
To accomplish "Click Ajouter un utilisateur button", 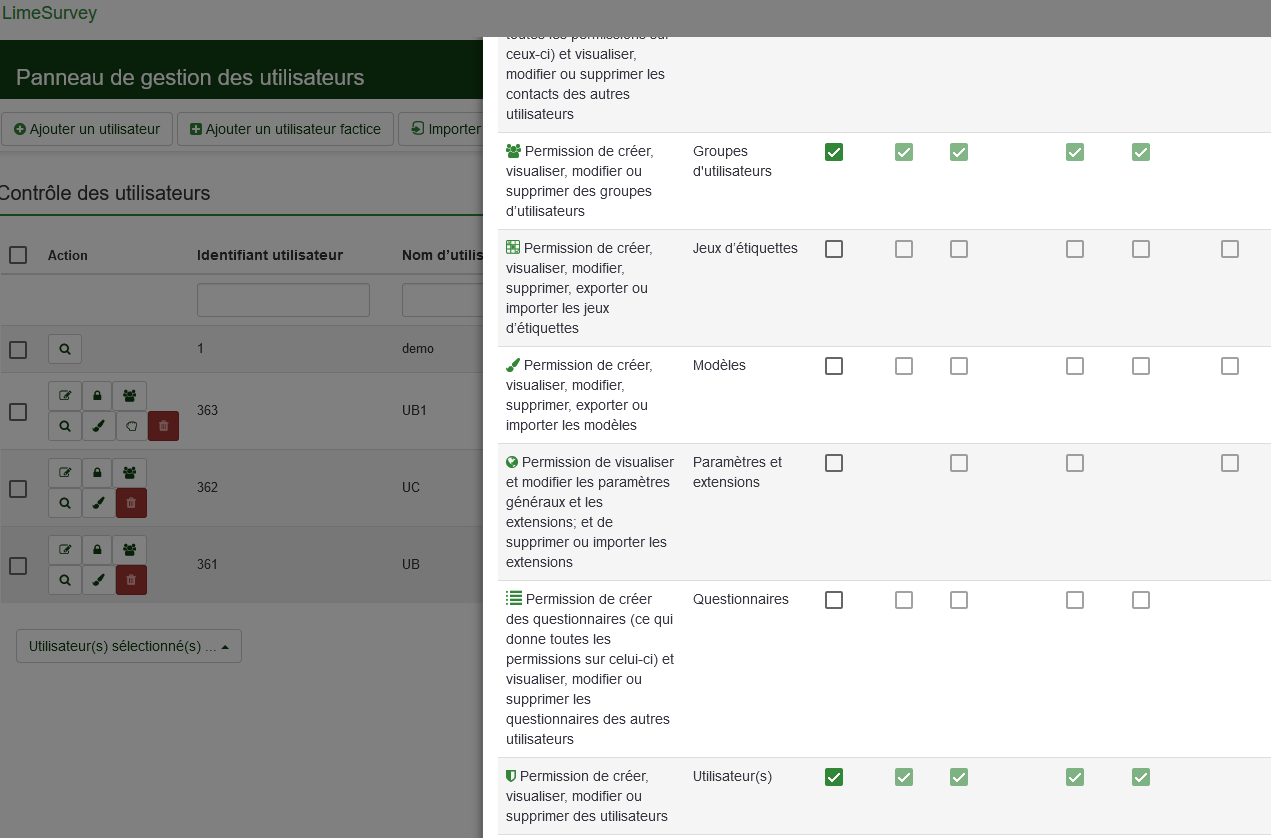I will click(87, 129).
